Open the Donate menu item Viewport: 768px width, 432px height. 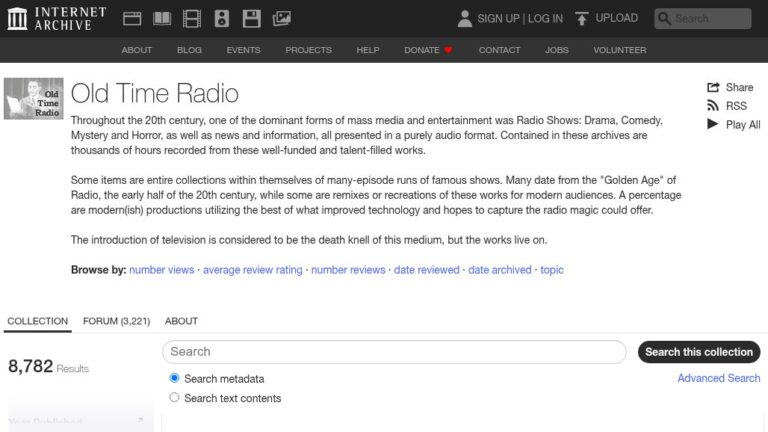(428, 50)
